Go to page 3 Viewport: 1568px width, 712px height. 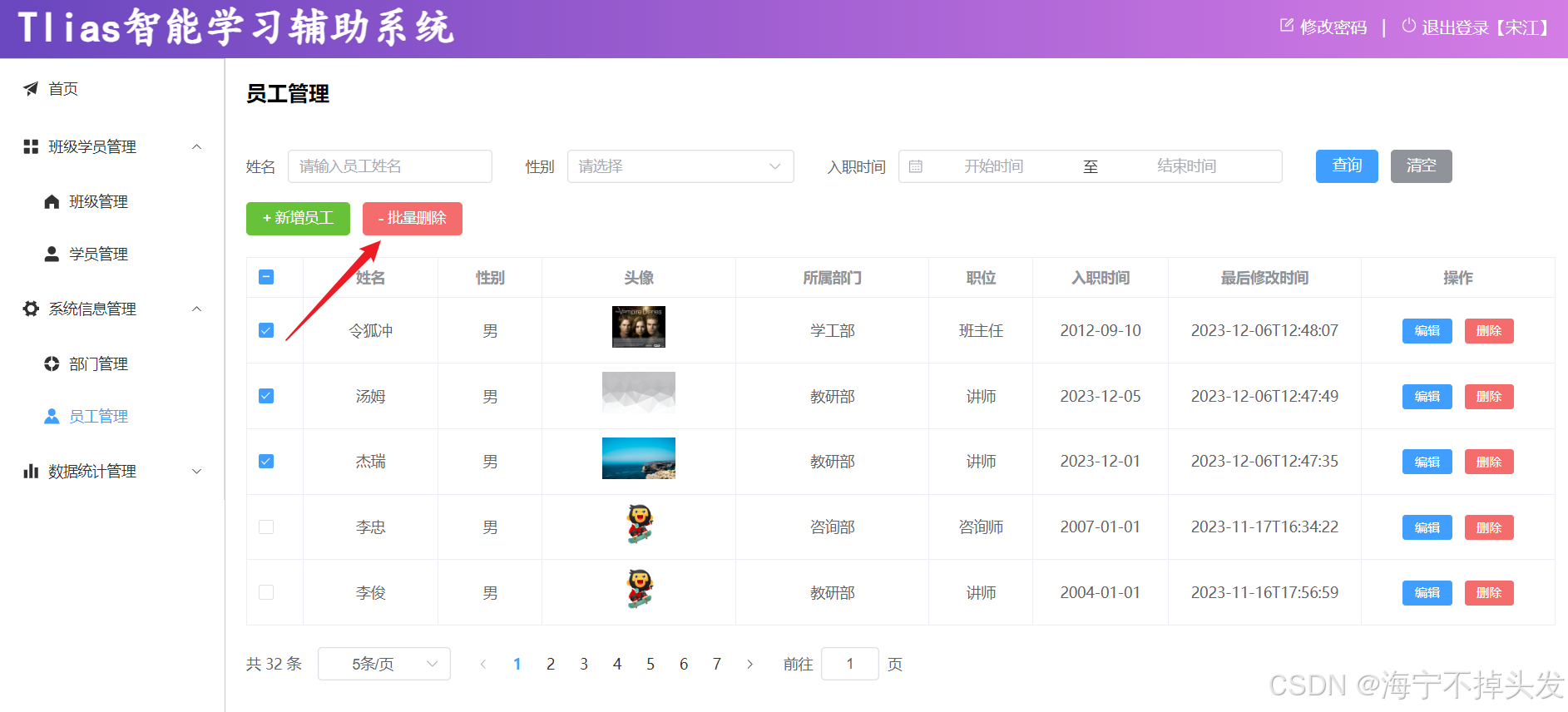(584, 664)
